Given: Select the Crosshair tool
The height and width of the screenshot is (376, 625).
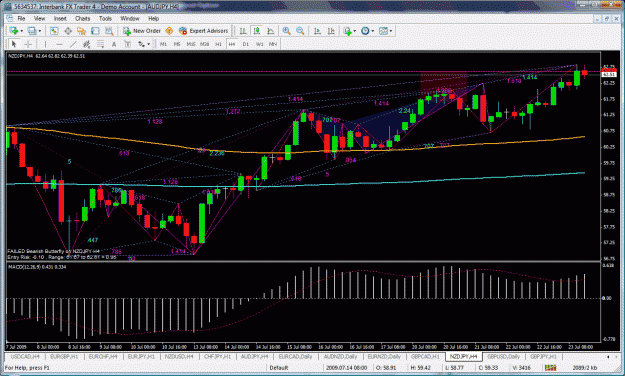Looking at the screenshot, I should click(28, 44).
